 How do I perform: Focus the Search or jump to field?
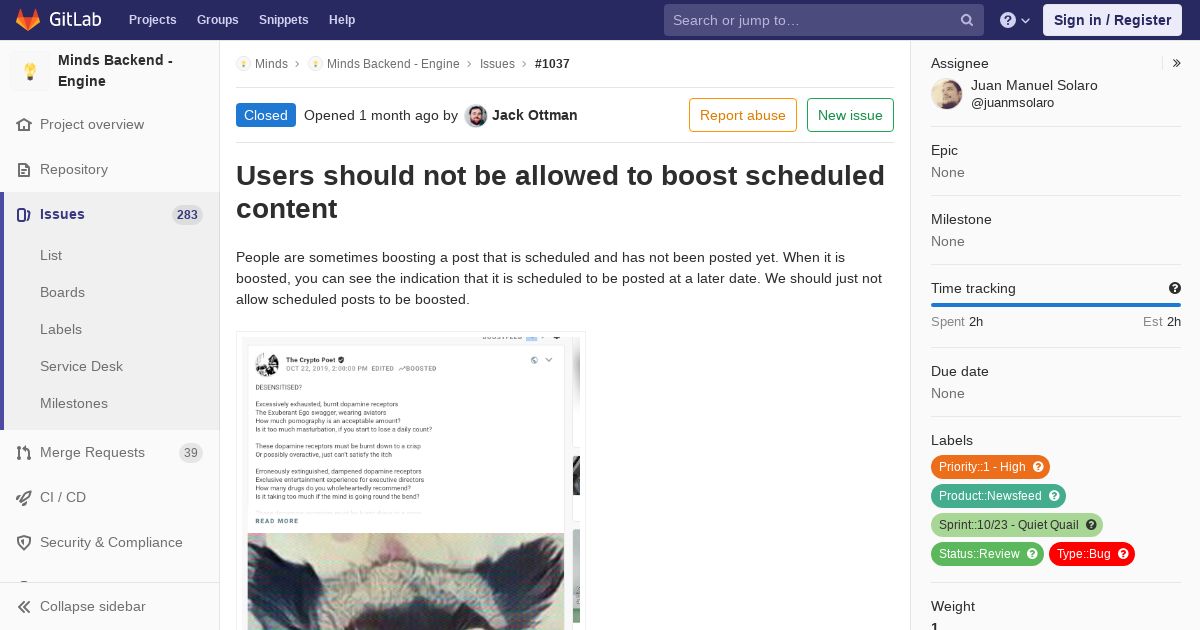[824, 20]
